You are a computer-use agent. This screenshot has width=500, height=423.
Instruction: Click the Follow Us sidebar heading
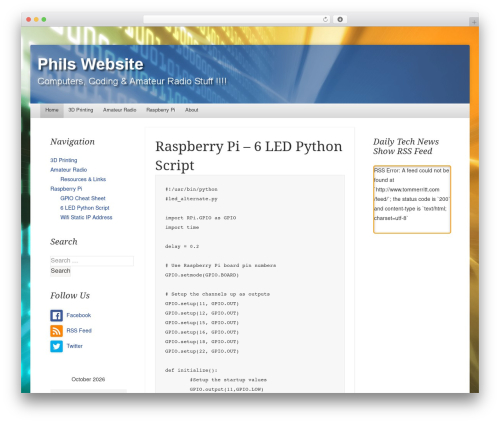click(70, 296)
